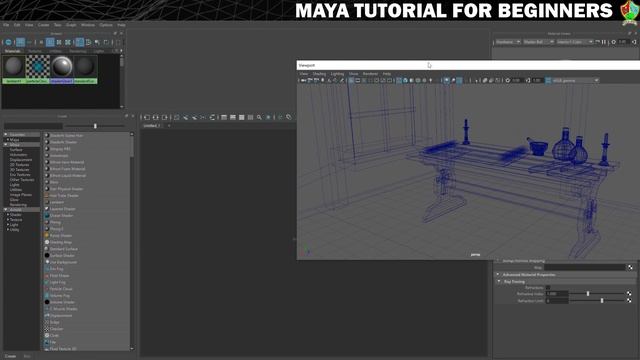
Task: Open the Untitled_1 graph tab
Action: pyautogui.click(x=151, y=126)
